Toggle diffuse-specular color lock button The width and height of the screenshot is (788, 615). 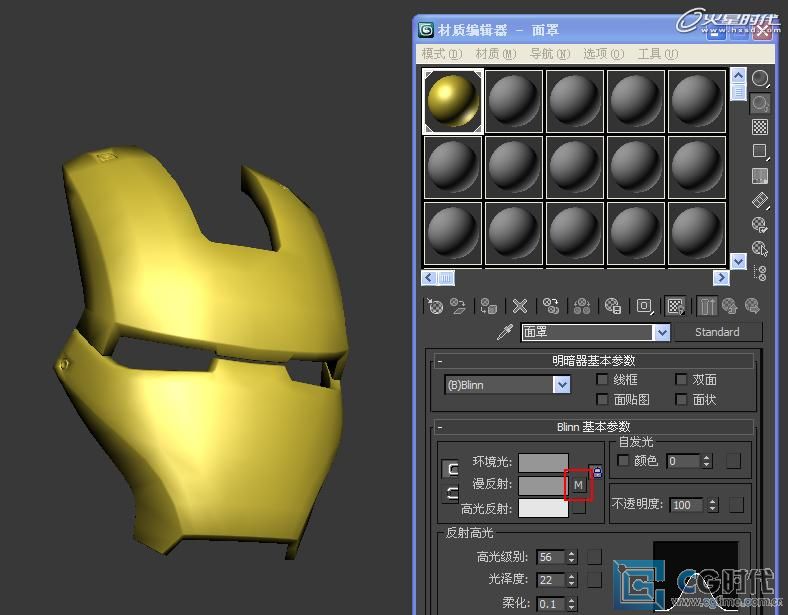[x=452, y=493]
